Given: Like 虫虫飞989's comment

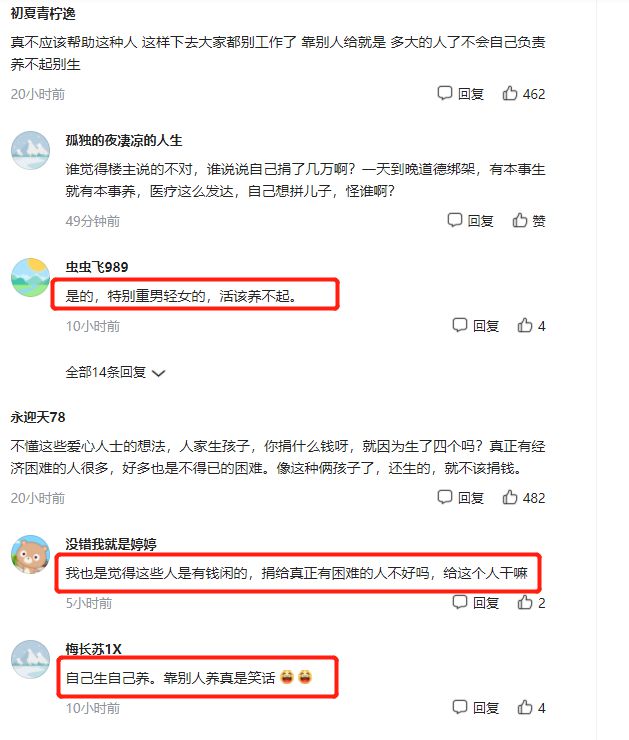Looking at the screenshot, I should (x=531, y=326).
